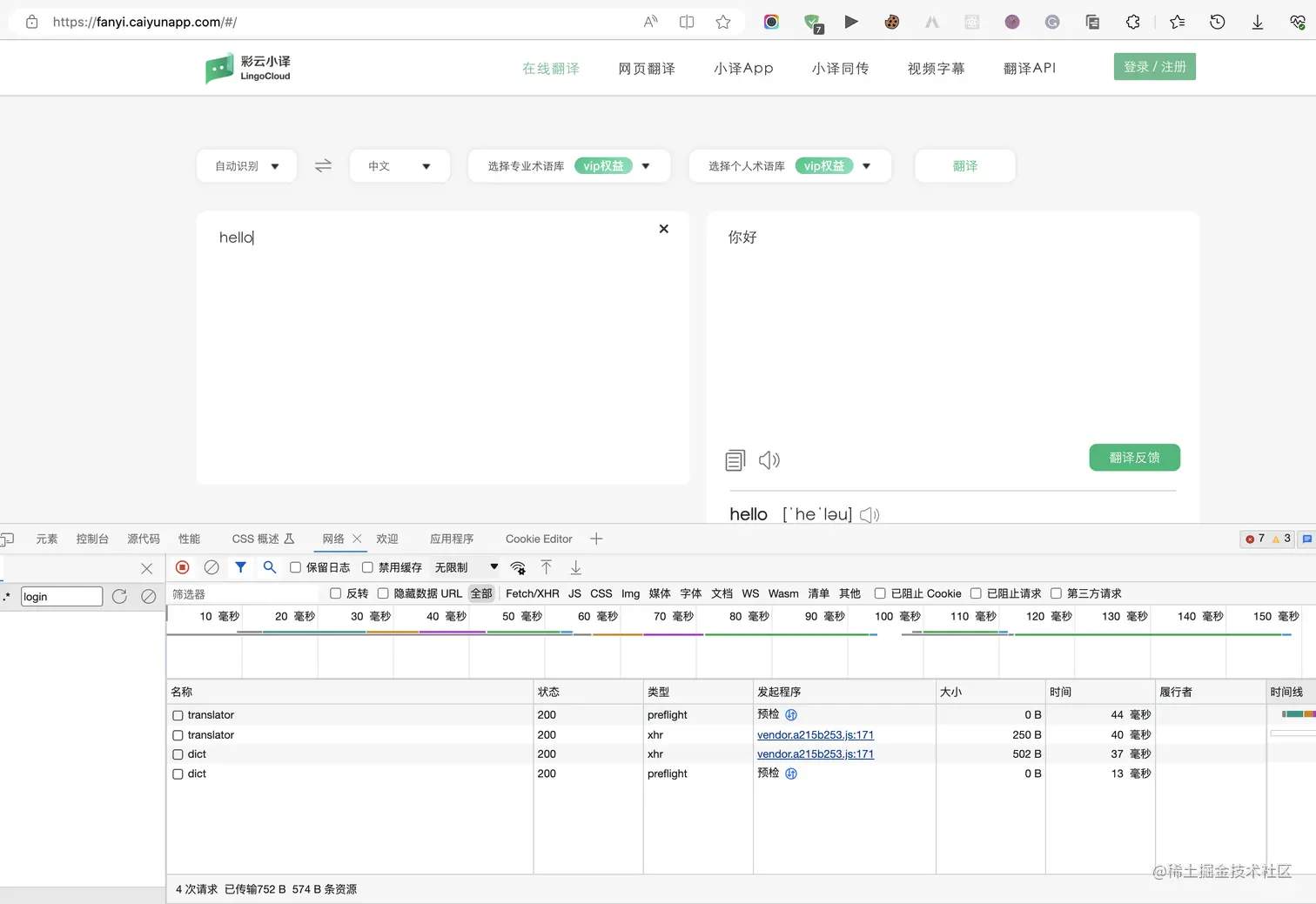
Task: Click the search field containing login
Action: (62, 596)
